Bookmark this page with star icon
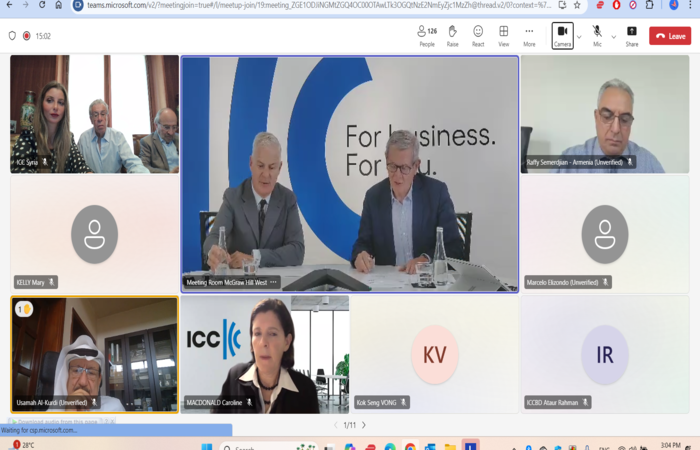Screen dimensions: 700x450 click(577, 5)
